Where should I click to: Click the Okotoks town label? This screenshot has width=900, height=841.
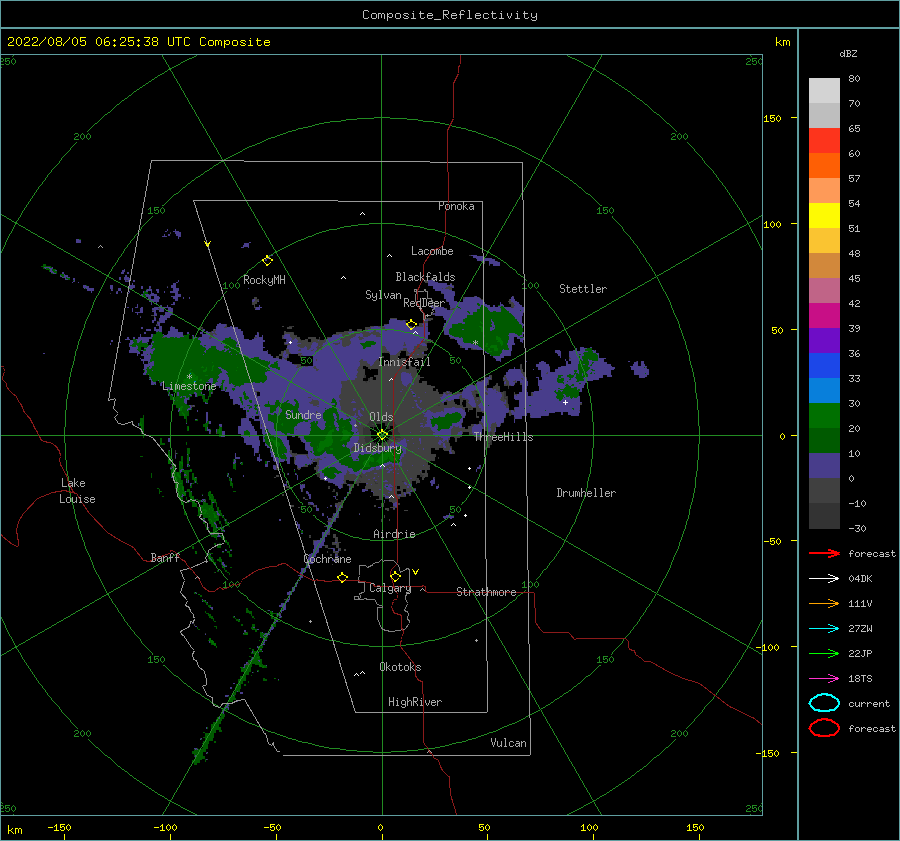pyautogui.click(x=400, y=667)
